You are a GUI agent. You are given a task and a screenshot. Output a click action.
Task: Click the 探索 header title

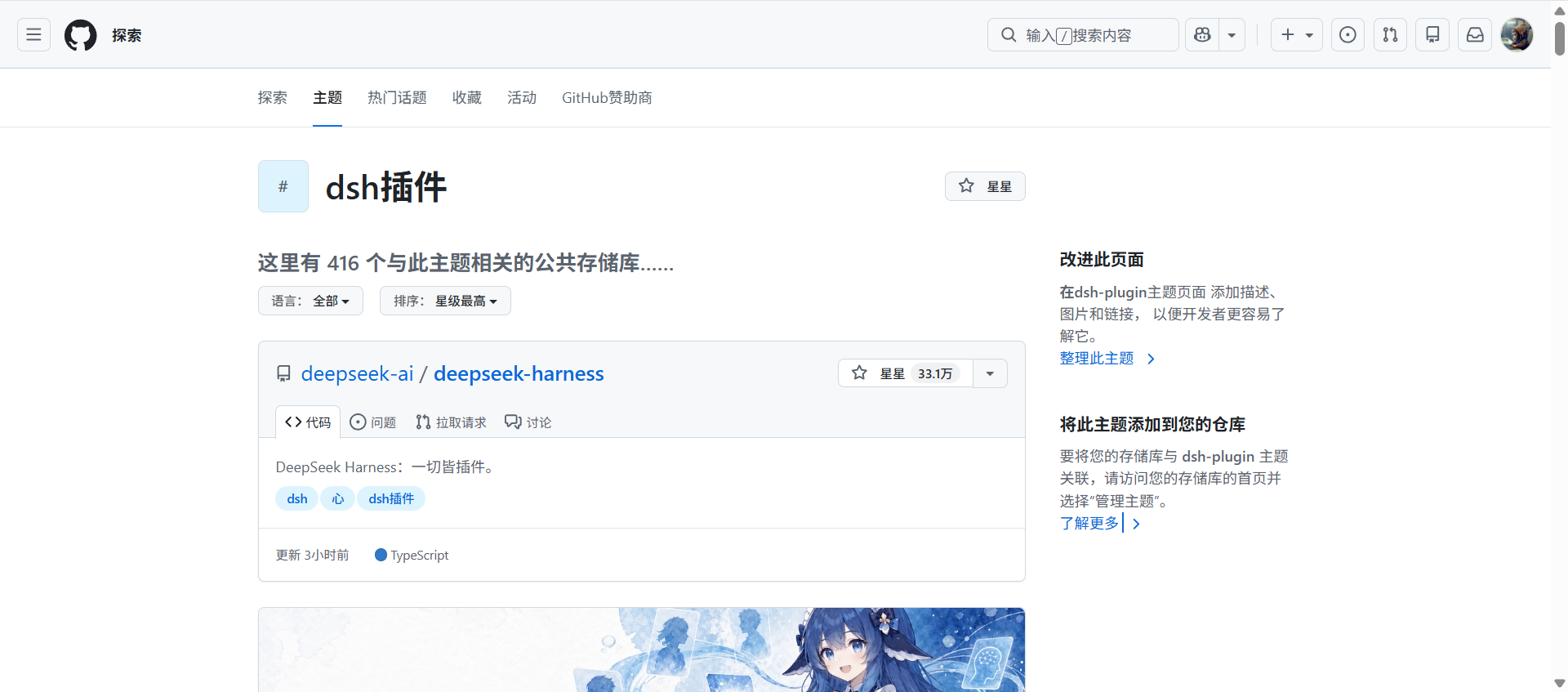pos(127,35)
